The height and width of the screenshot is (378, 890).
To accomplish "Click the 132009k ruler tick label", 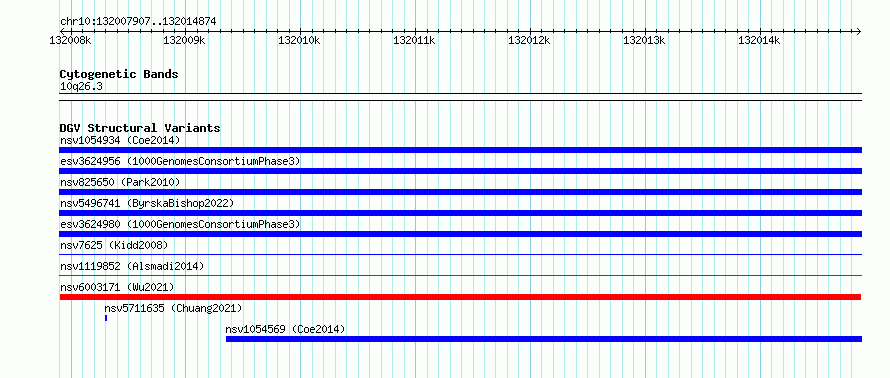I will (x=184, y=40).
